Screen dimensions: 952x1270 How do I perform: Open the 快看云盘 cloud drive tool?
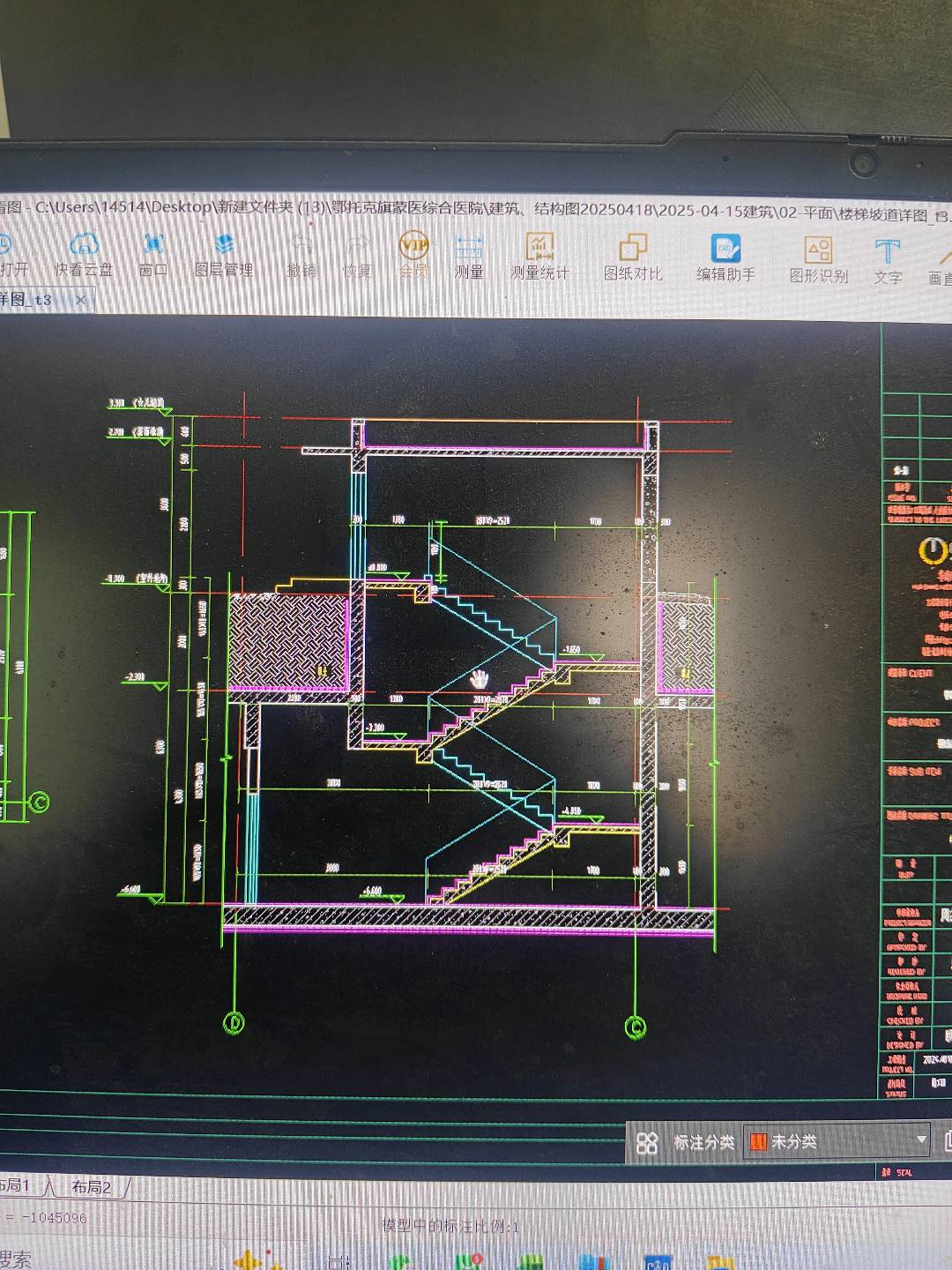tap(84, 254)
